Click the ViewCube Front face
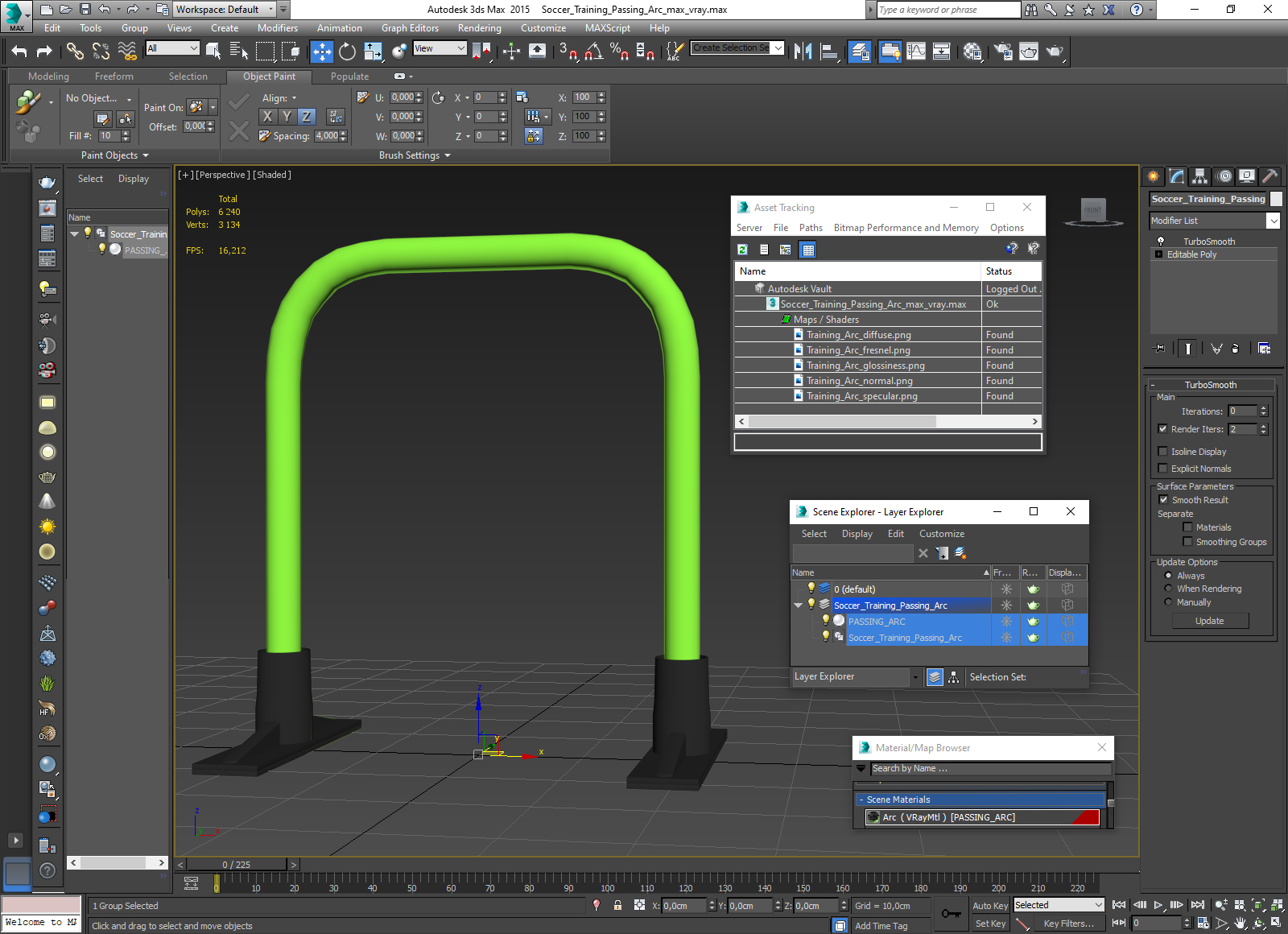Image resolution: width=1288 pixels, height=934 pixels. tap(1092, 210)
